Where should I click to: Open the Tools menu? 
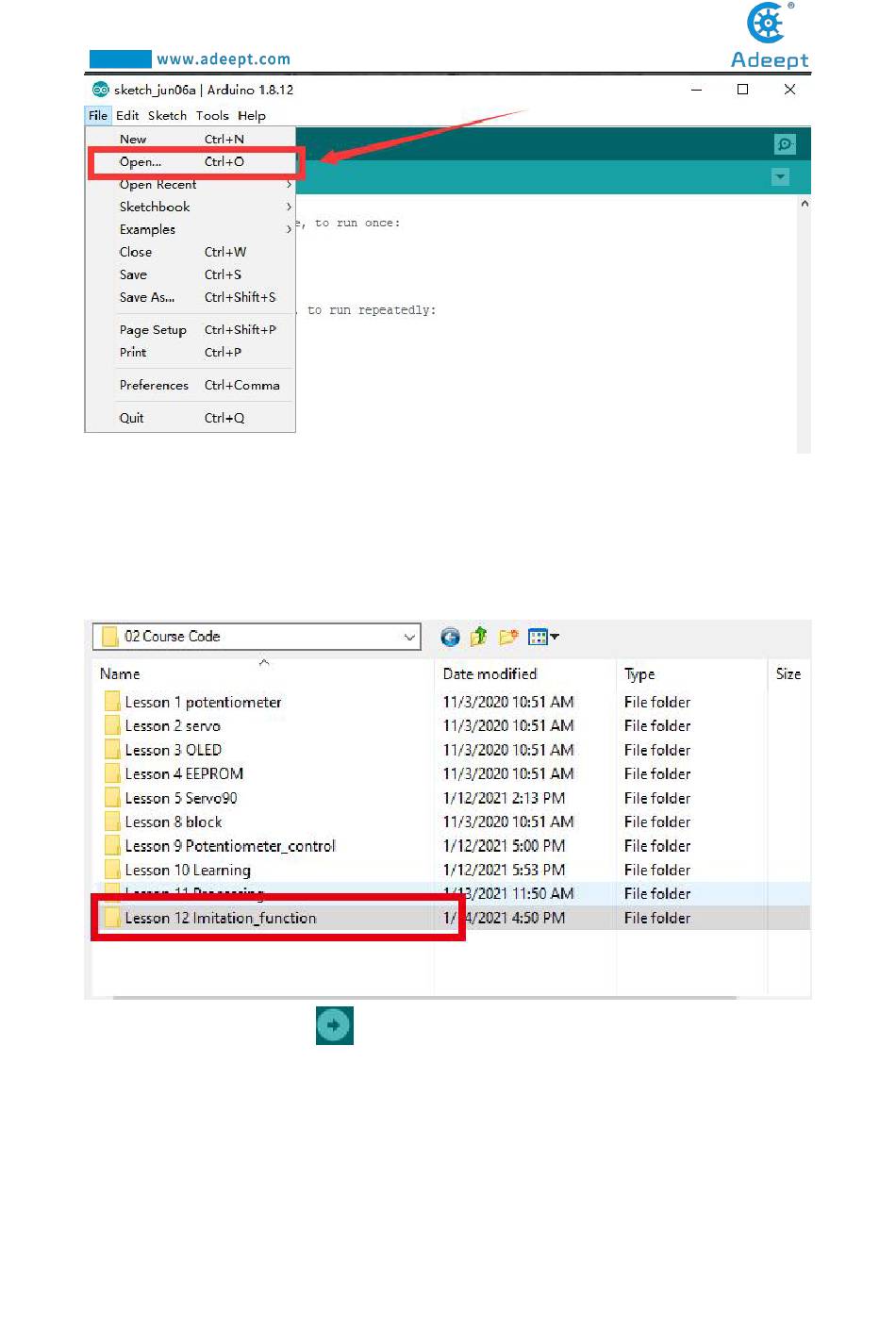[x=212, y=116]
